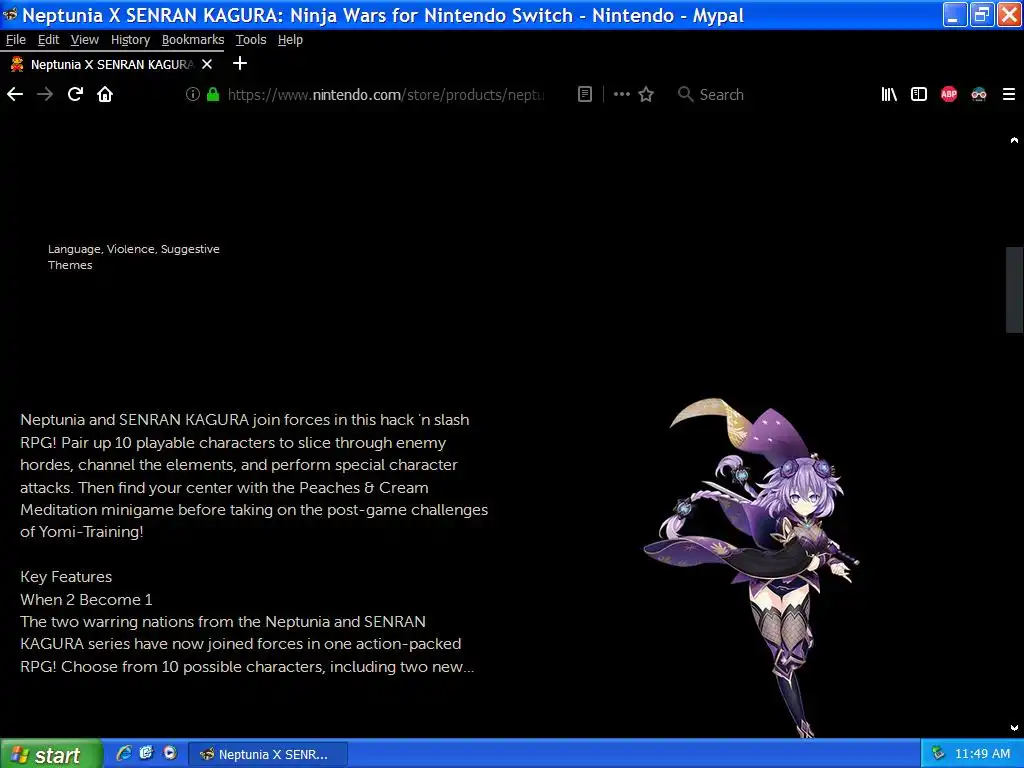Viewport: 1024px width, 768px height.
Task: Click the 'Neptunia and SENRAN KAGURA join forces' line
Action: [x=245, y=420]
